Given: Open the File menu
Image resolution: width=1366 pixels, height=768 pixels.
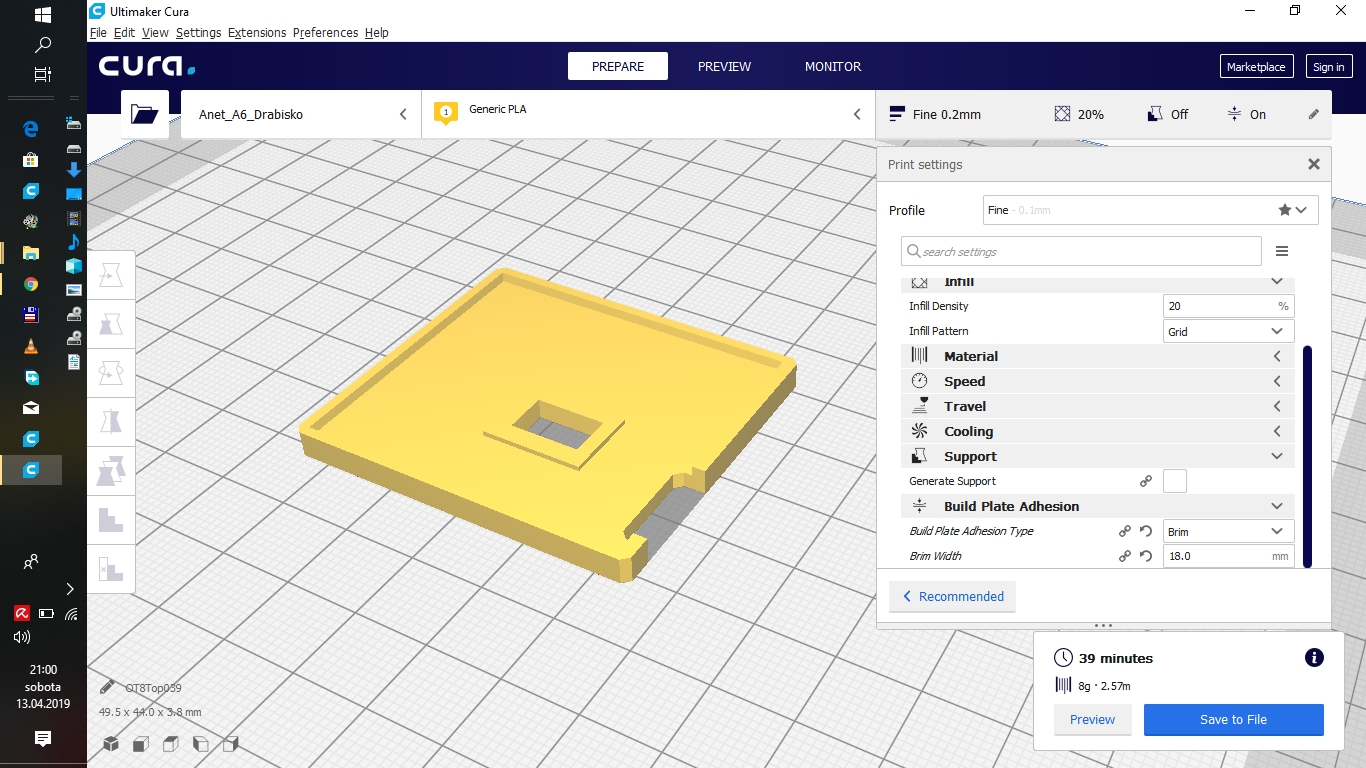Looking at the screenshot, I should point(98,32).
